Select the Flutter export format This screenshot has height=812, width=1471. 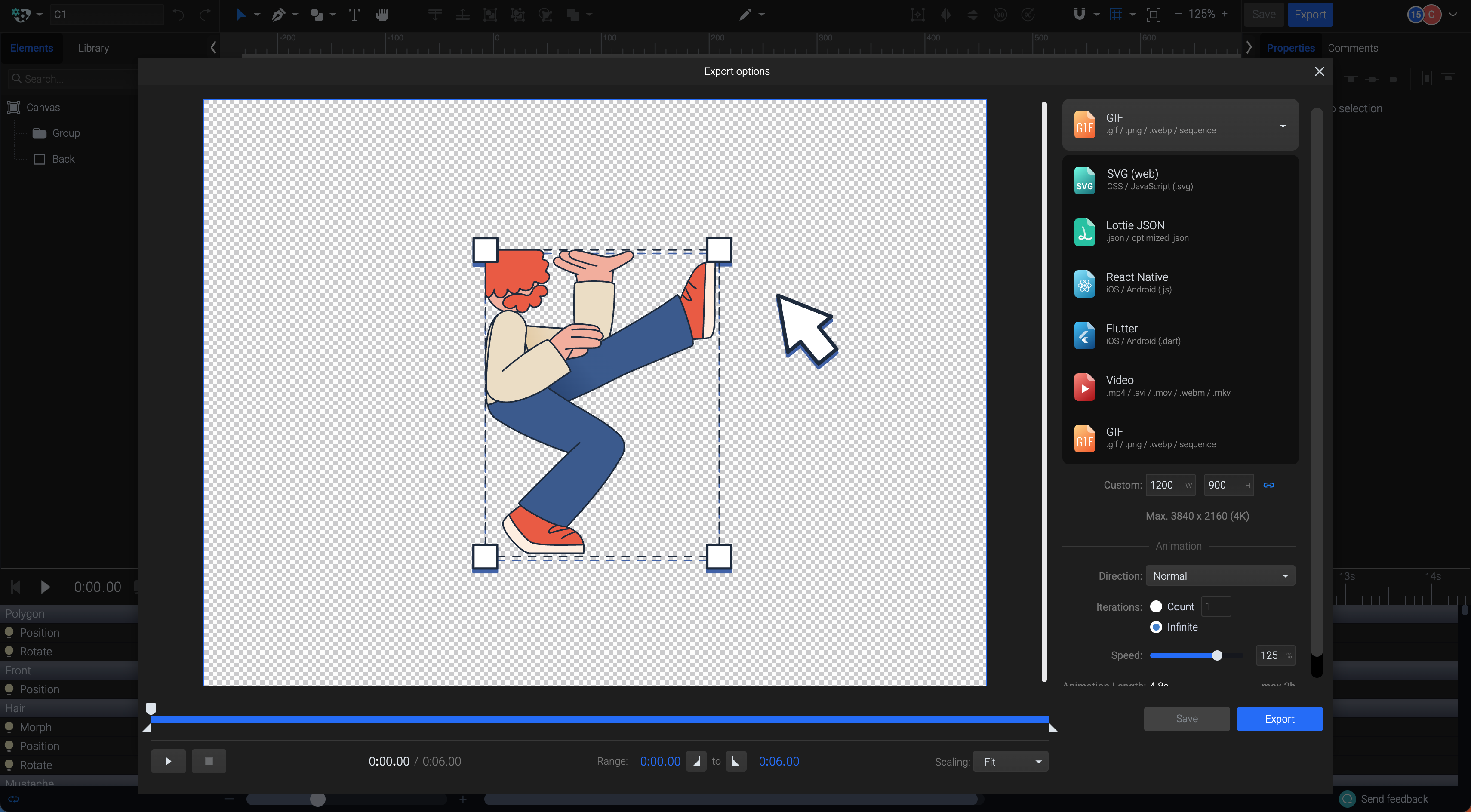(x=1179, y=334)
